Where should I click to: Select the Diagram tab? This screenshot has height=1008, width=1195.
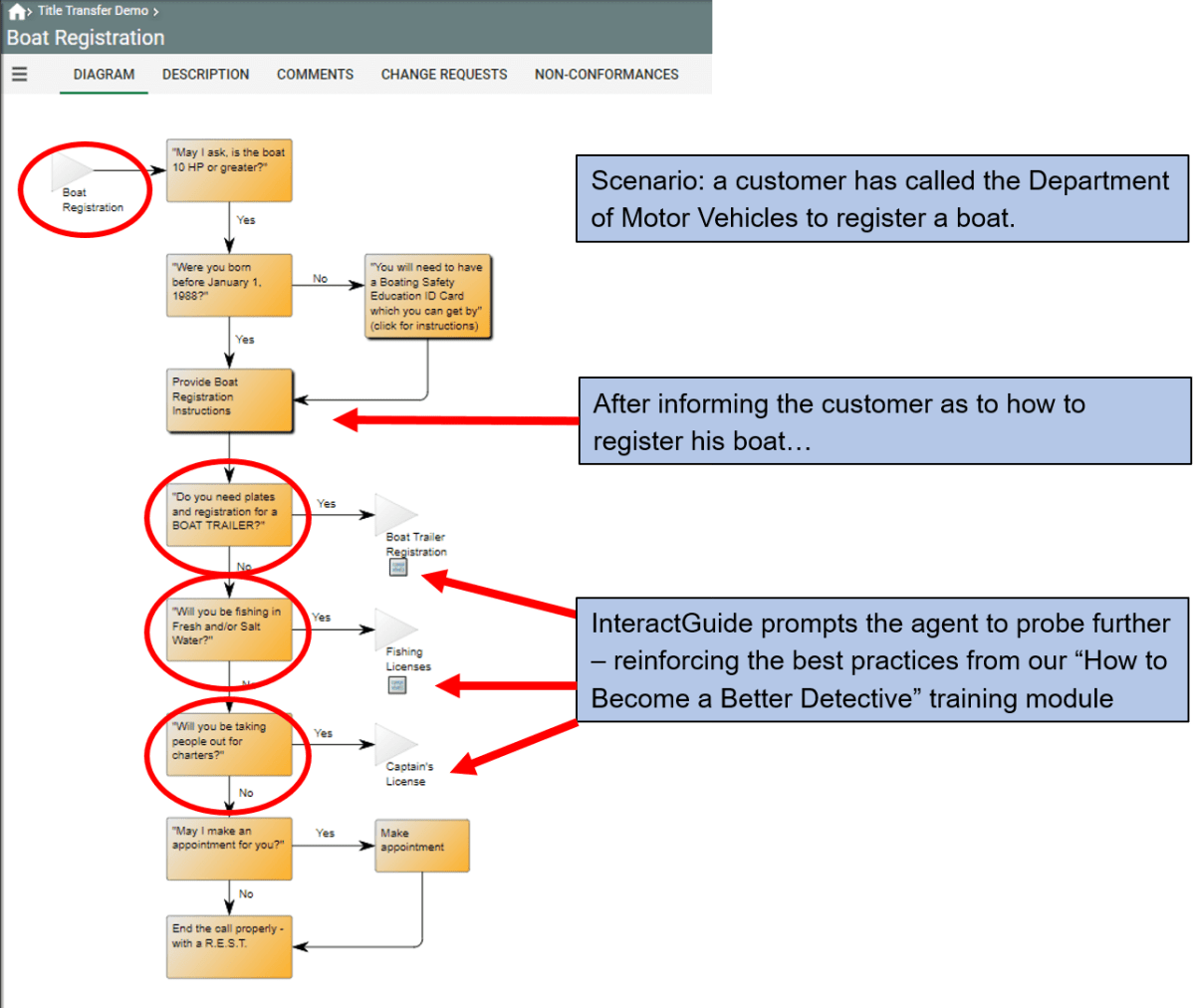coord(104,75)
